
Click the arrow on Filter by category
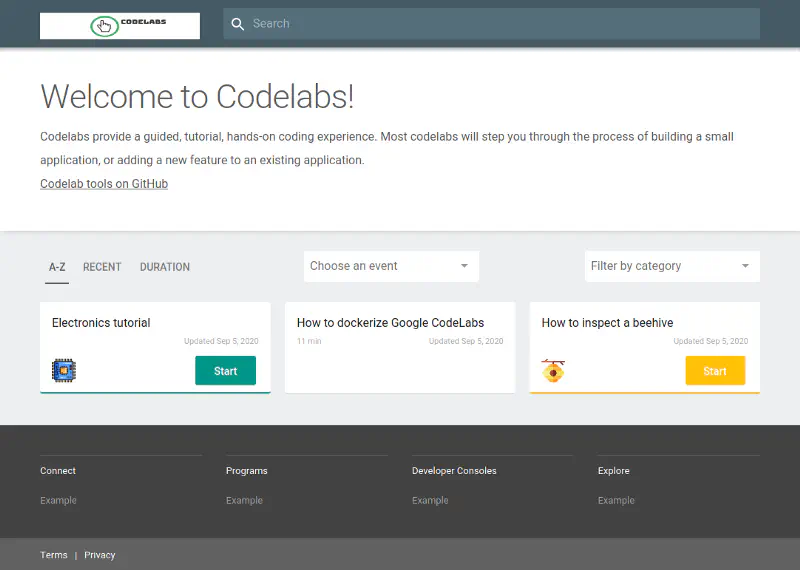coord(745,266)
